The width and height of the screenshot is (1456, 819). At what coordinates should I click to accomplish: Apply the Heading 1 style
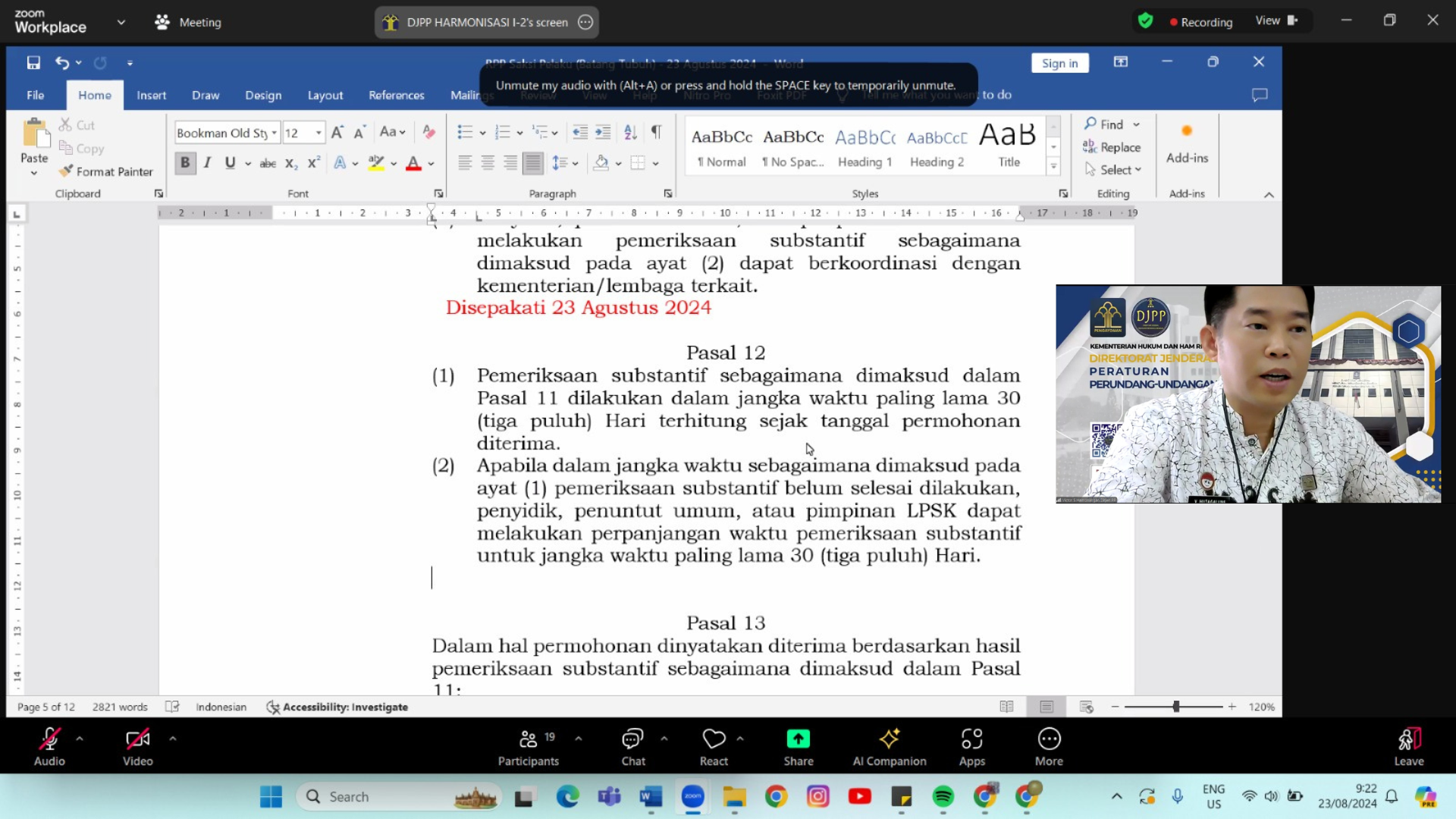click(x=865, y=146)
